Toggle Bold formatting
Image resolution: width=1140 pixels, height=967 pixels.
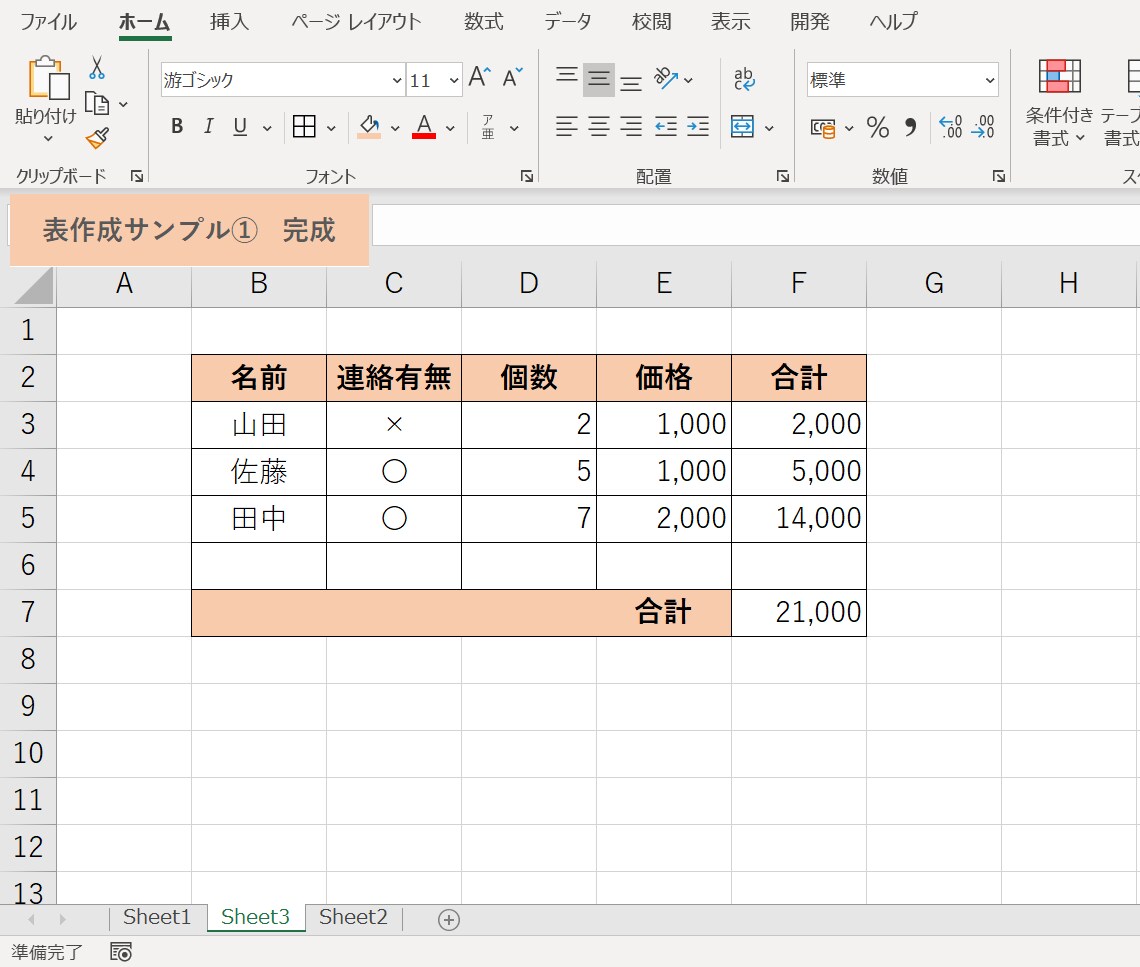[x=177, y=127]
